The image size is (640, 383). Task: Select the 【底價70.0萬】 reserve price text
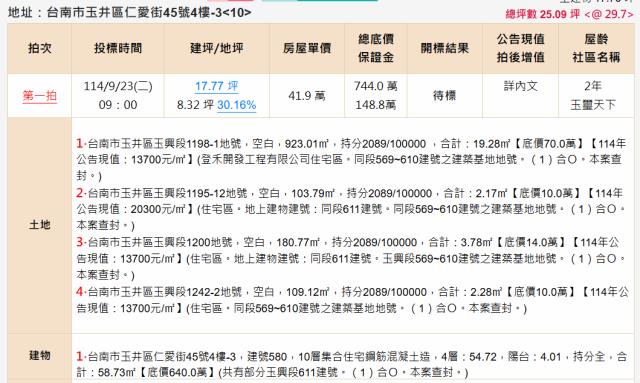(549, 144)
